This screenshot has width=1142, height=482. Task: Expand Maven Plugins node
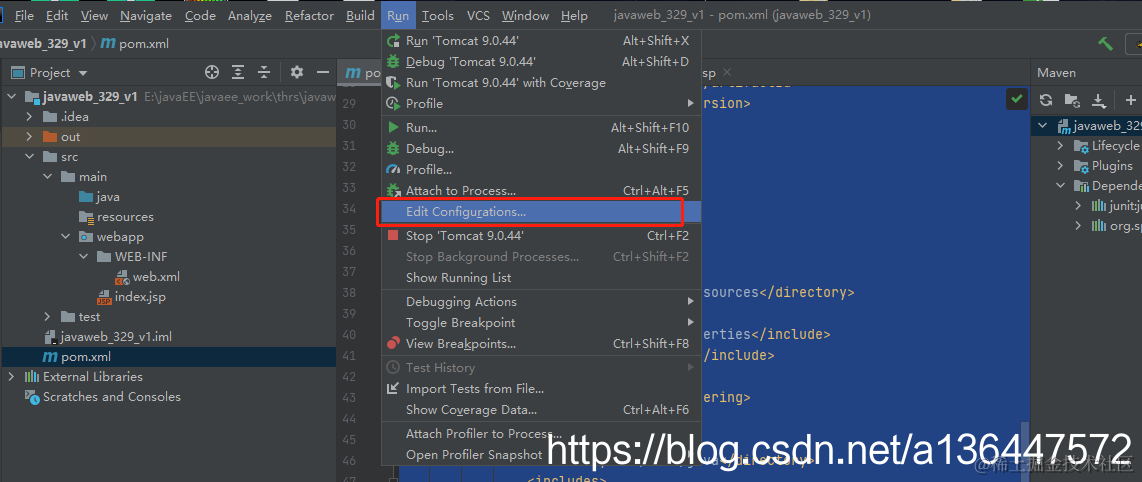pyautogui.click(x=1060, y=166)
